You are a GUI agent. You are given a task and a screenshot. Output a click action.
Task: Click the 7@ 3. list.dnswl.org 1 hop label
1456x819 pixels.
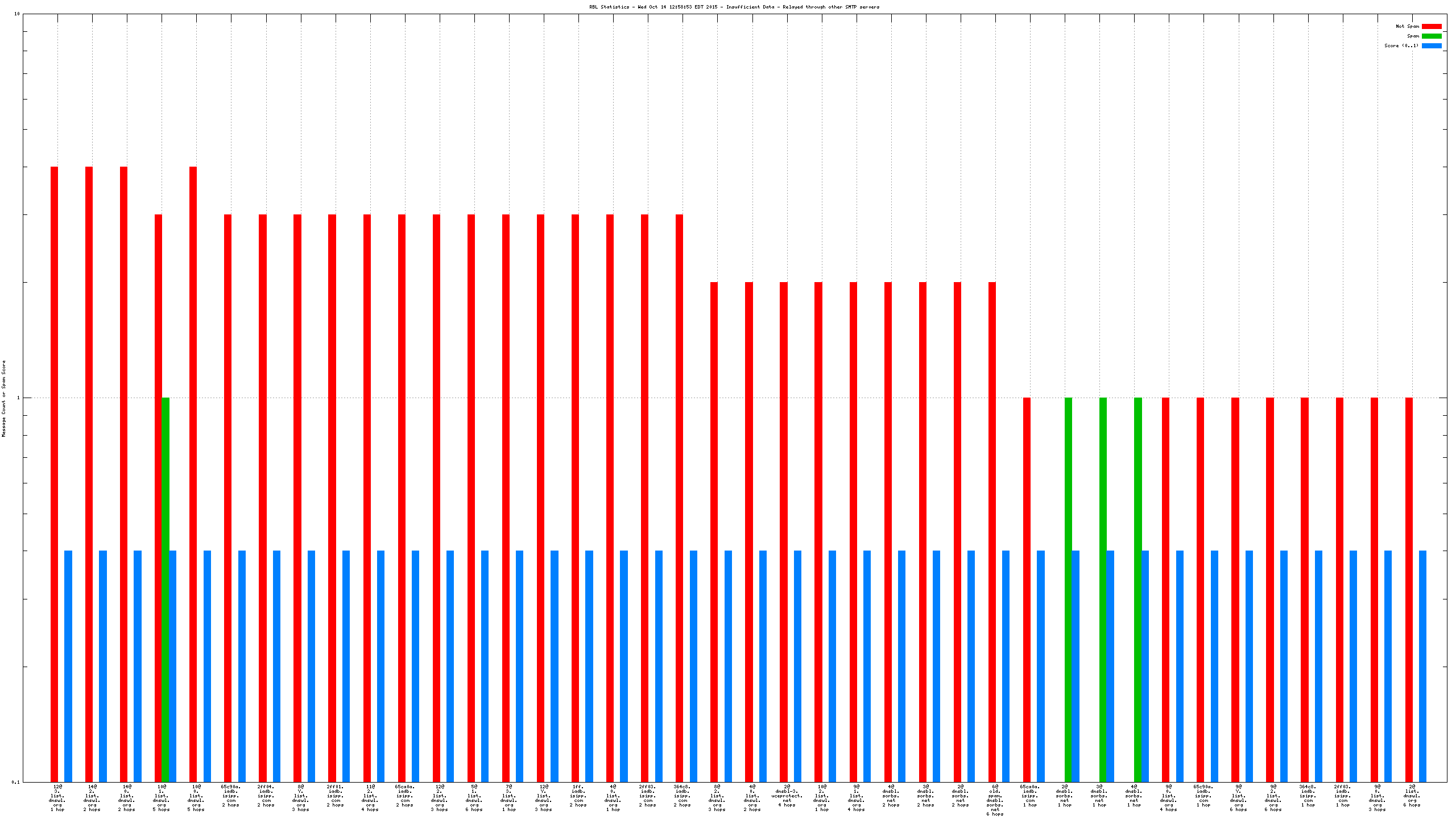[x=509, y=797]
